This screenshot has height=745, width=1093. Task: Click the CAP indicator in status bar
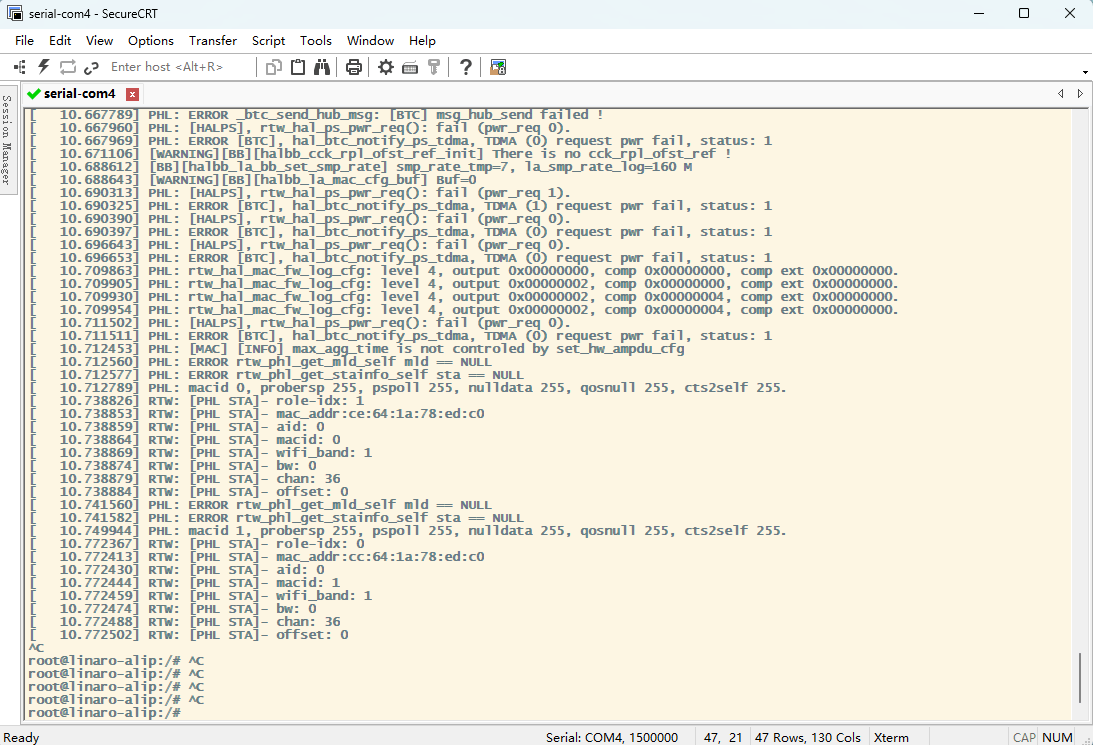pos(1024,737)
